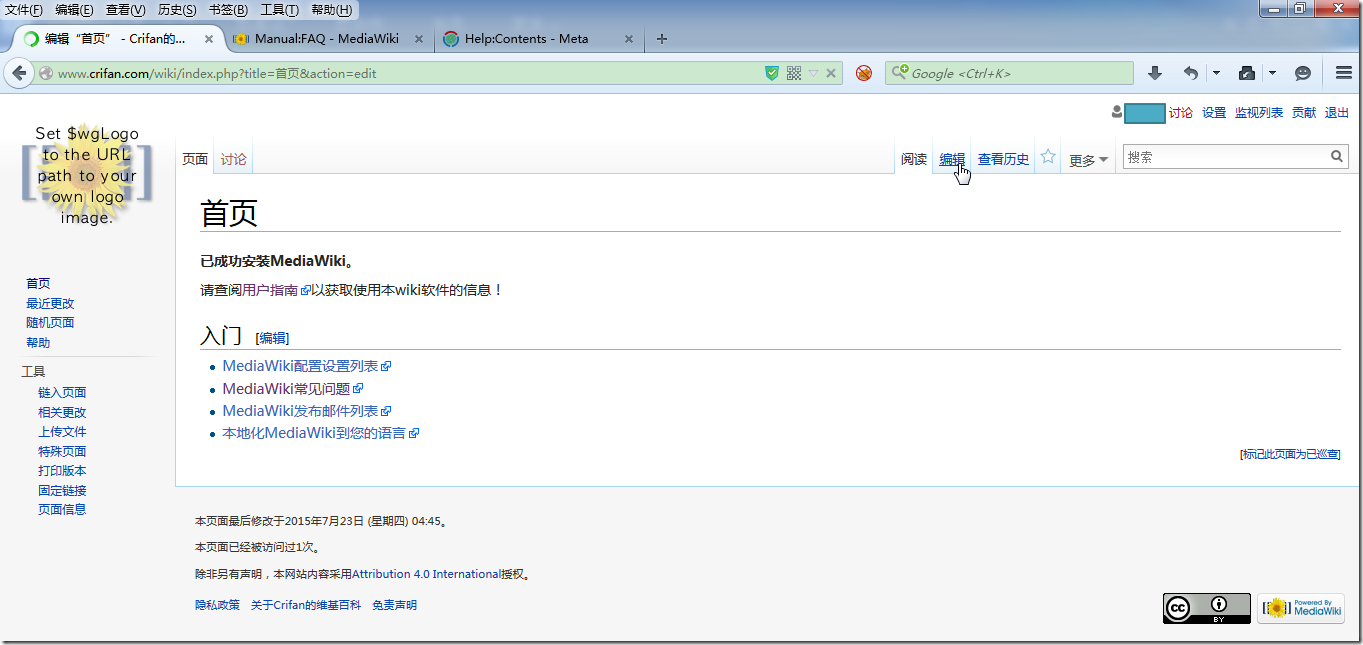
Task: Switch to Help:Contents - Meta tab
Action: point(540,39)
